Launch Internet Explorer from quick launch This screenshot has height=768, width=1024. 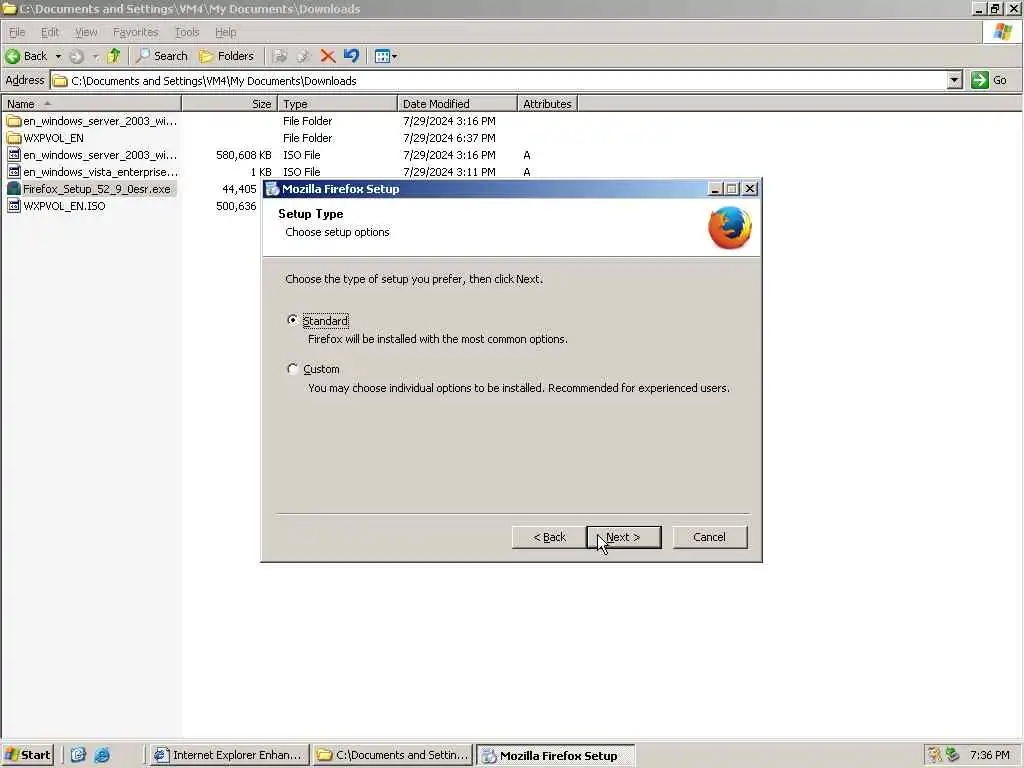pyautogui.click(x=102, y=755)
